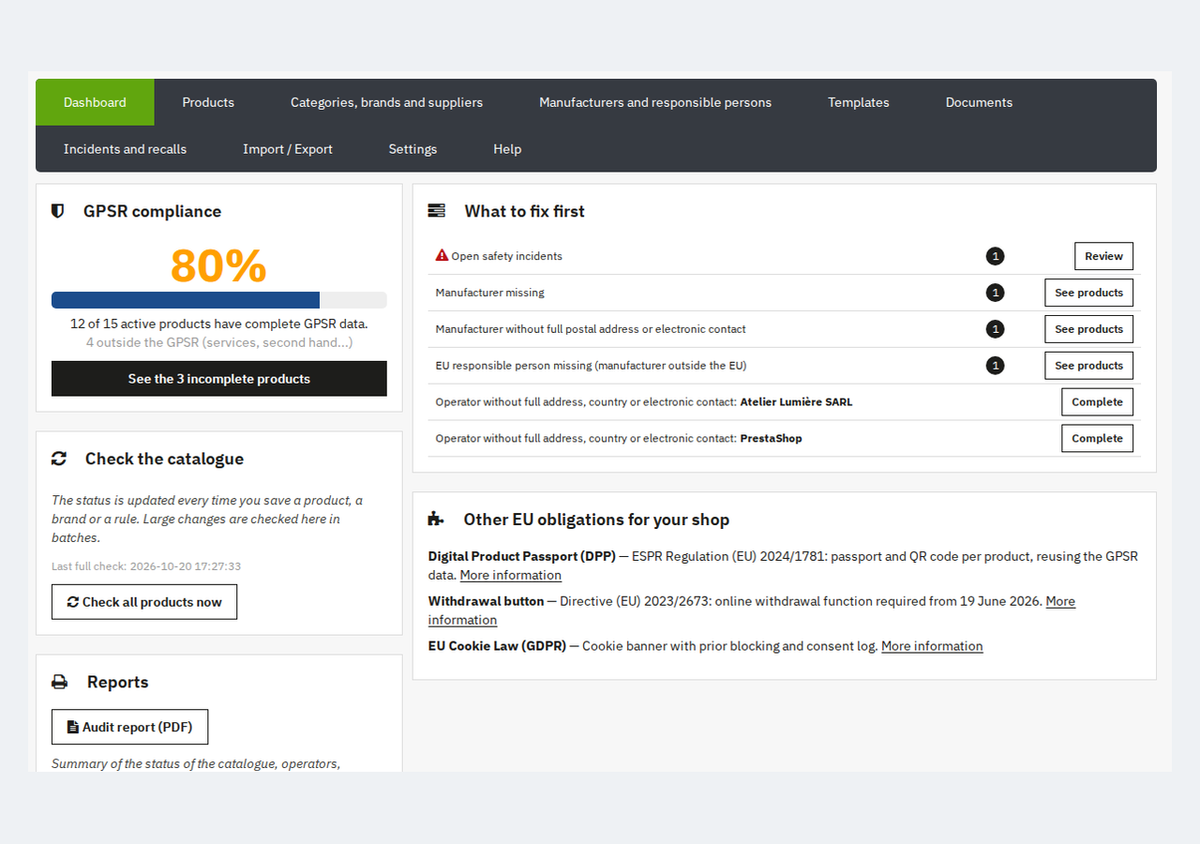
Task: Open More information for EU Cookie Law
Action: pos(932,646)
